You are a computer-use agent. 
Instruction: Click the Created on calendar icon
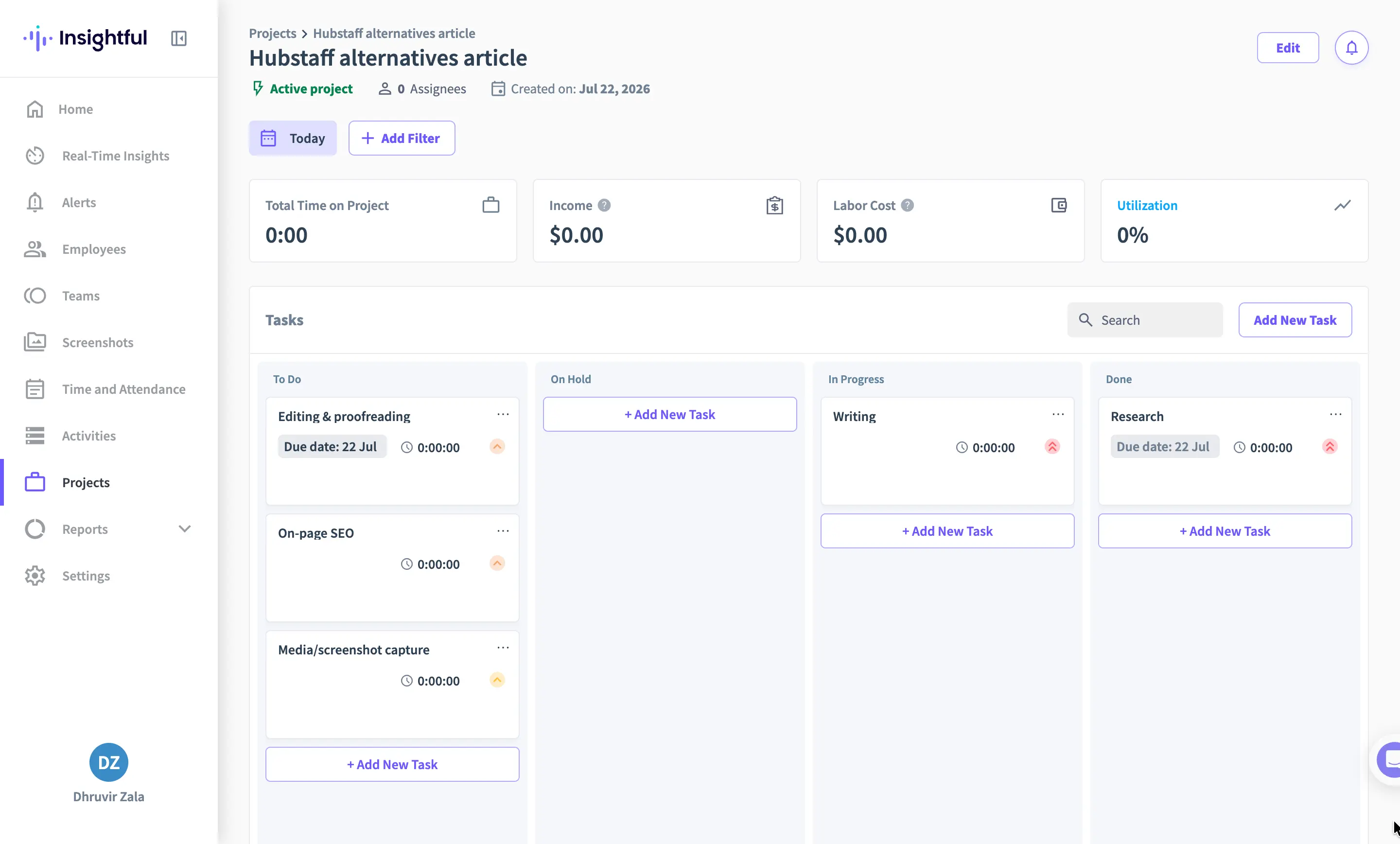pos(498,88)
